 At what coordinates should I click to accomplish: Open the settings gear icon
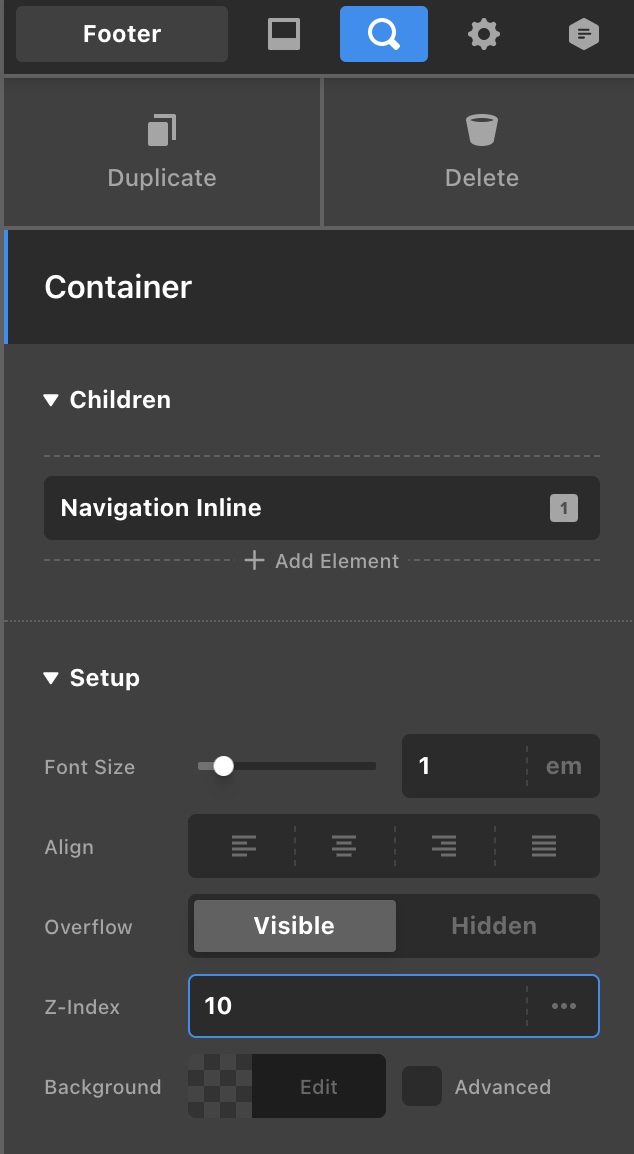[484, 35]
